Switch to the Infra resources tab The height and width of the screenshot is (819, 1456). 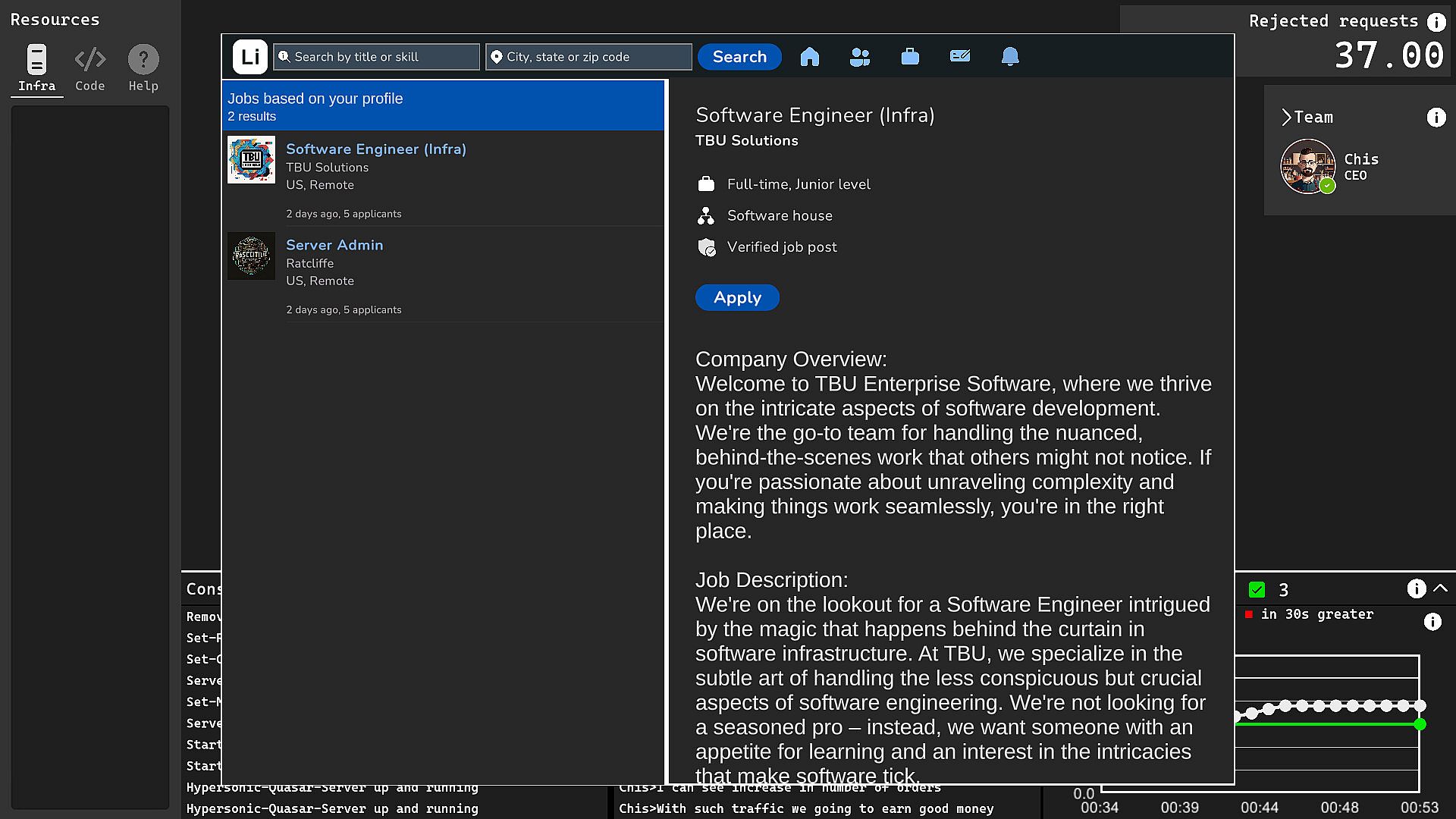pos(36,68)
